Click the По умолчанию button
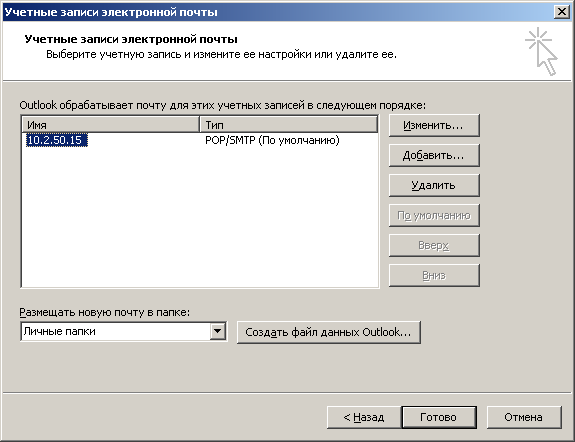 coord(434,215)
